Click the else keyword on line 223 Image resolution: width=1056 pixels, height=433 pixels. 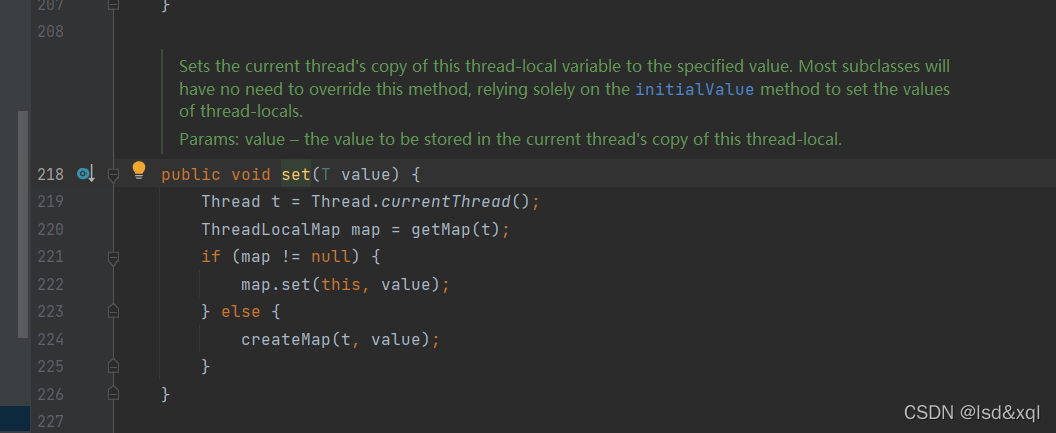tap(240, 312)
